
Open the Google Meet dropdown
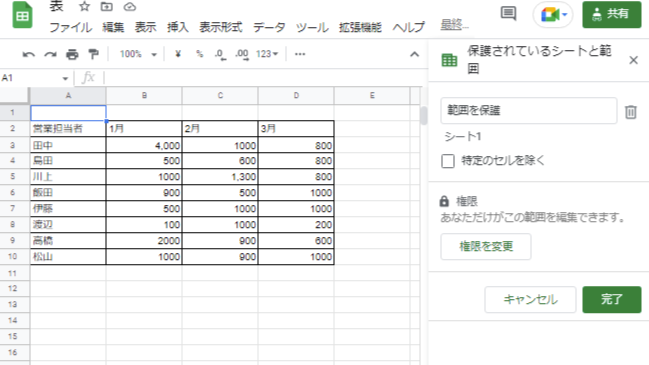click(565, 14)
